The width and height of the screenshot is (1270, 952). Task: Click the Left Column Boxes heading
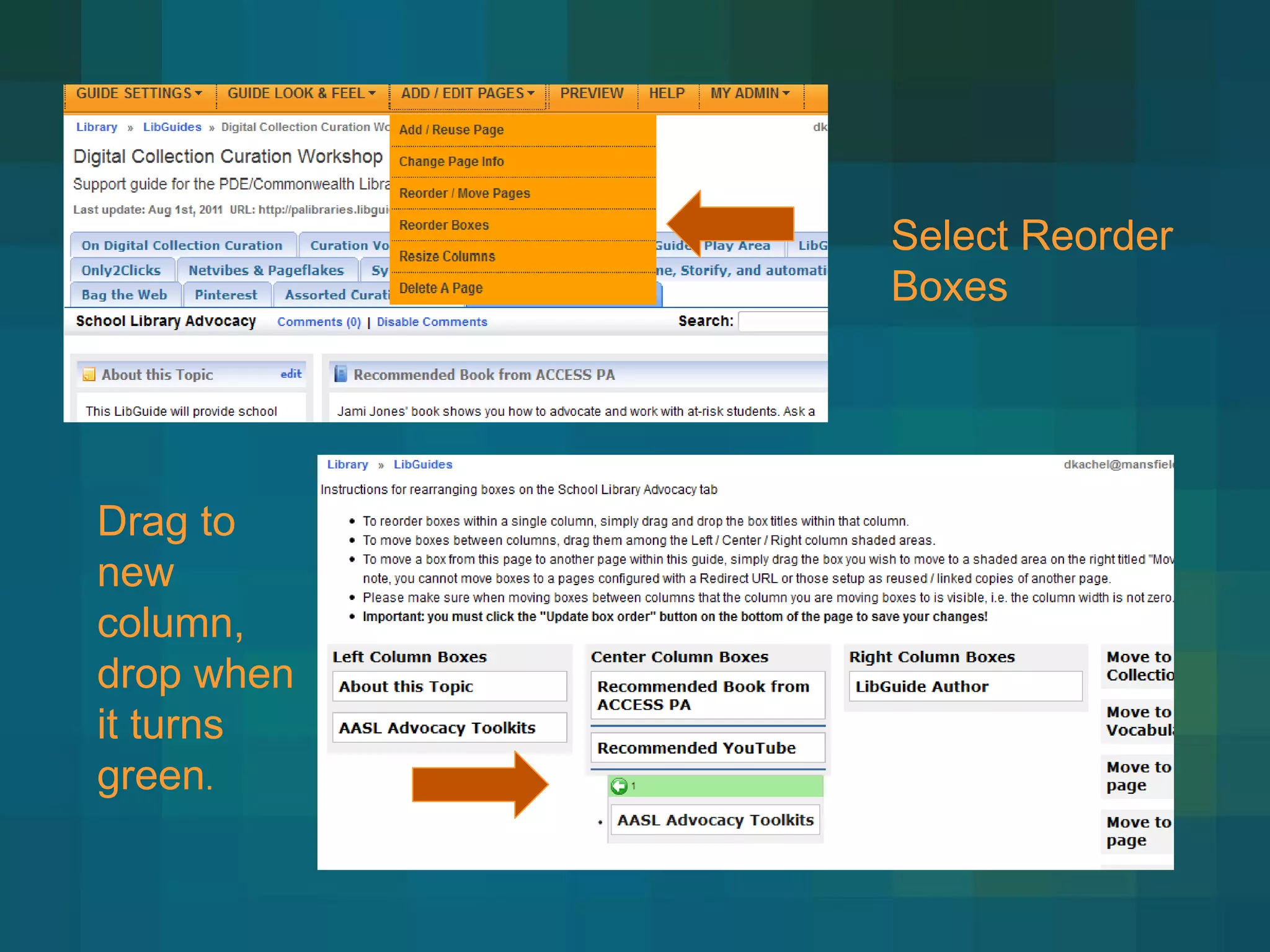409,657
